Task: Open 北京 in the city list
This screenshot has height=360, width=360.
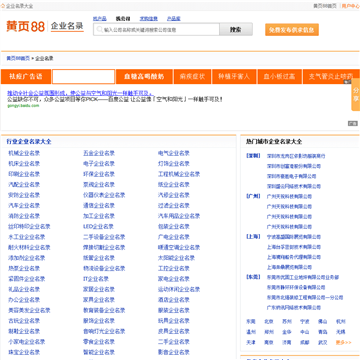Action: pyautogui.click(x=269, y=322)
